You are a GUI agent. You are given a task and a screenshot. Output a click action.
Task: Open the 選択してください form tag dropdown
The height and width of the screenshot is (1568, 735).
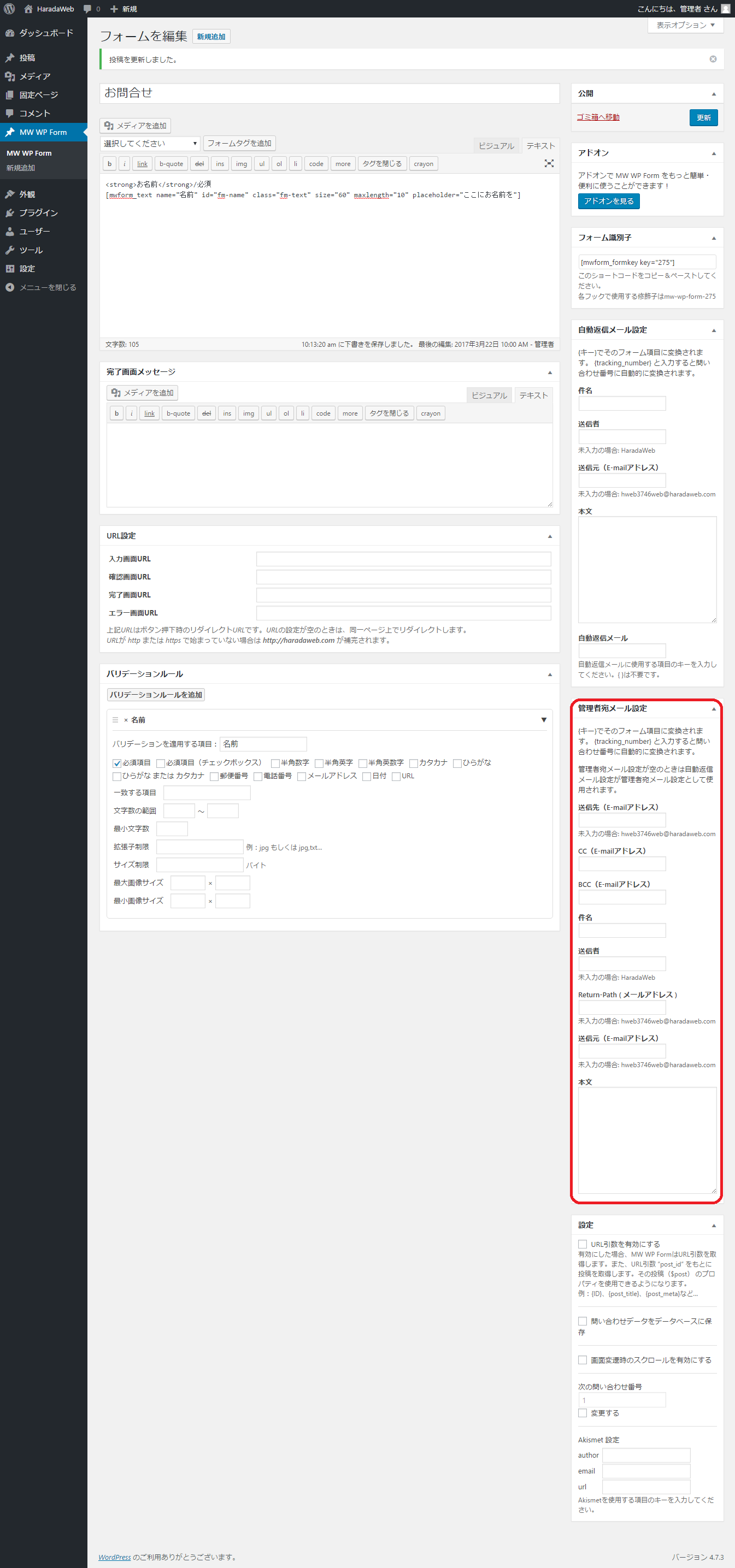pos(150,144)
